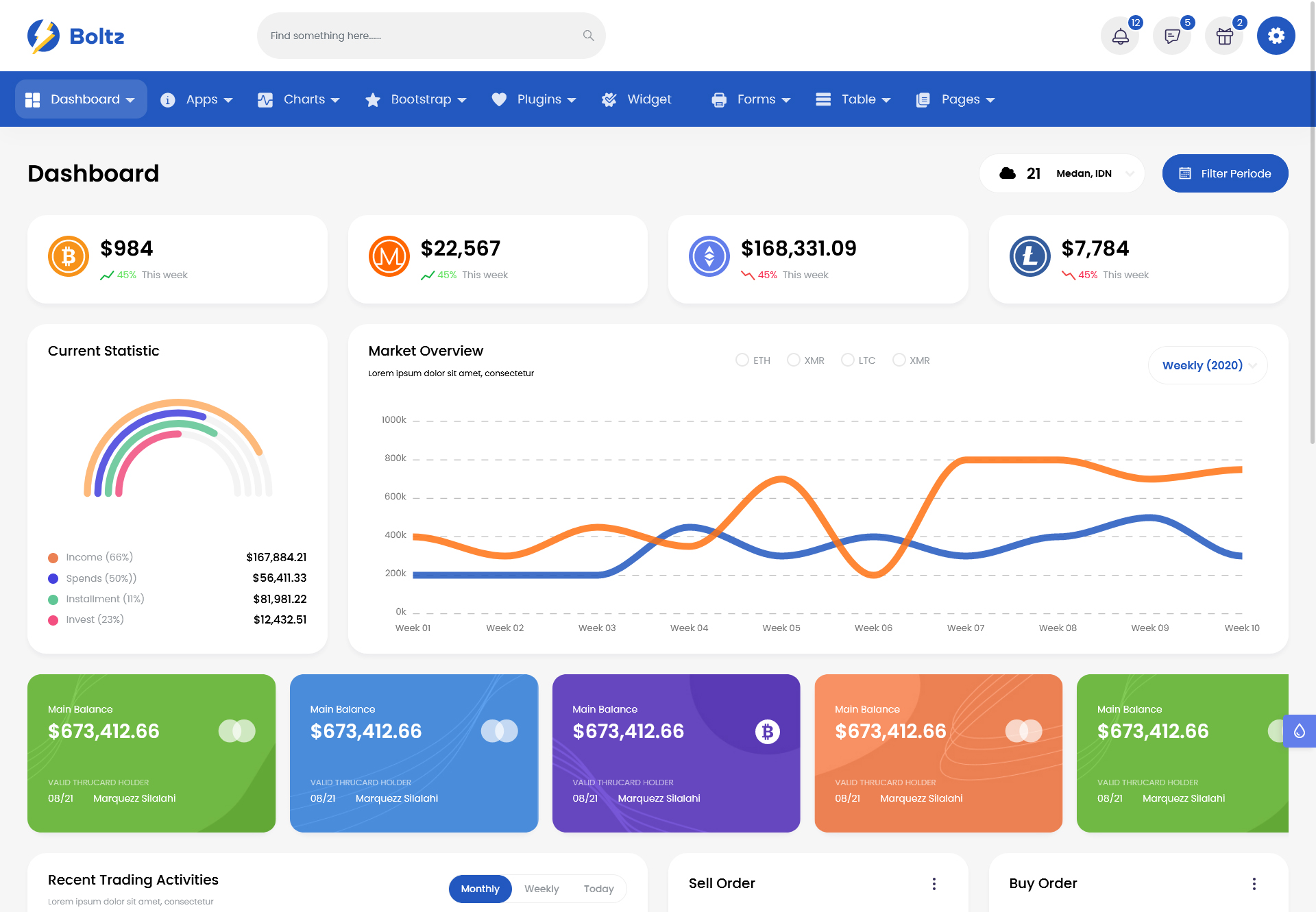Click the Litecoin icon on $7,784 card
This screenshot has width=1316, height=912.
[x=1030, y=256]
